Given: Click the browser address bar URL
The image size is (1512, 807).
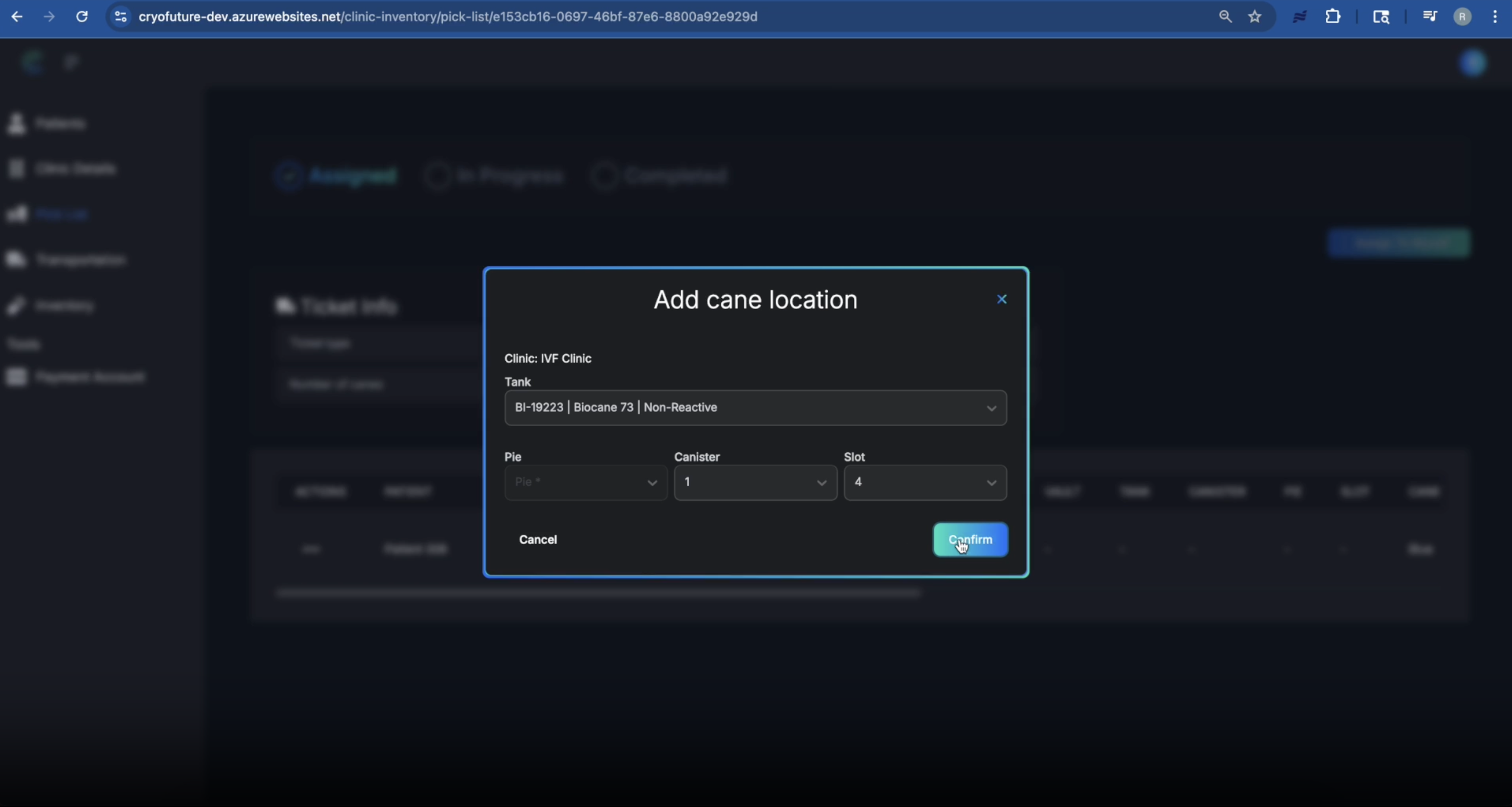Looking at the screenshot, I should tap(449, 17).
